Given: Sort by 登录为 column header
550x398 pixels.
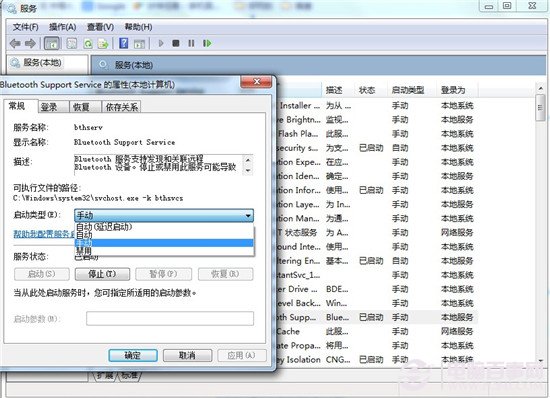Looking at the screenshot, I should 456,90.
